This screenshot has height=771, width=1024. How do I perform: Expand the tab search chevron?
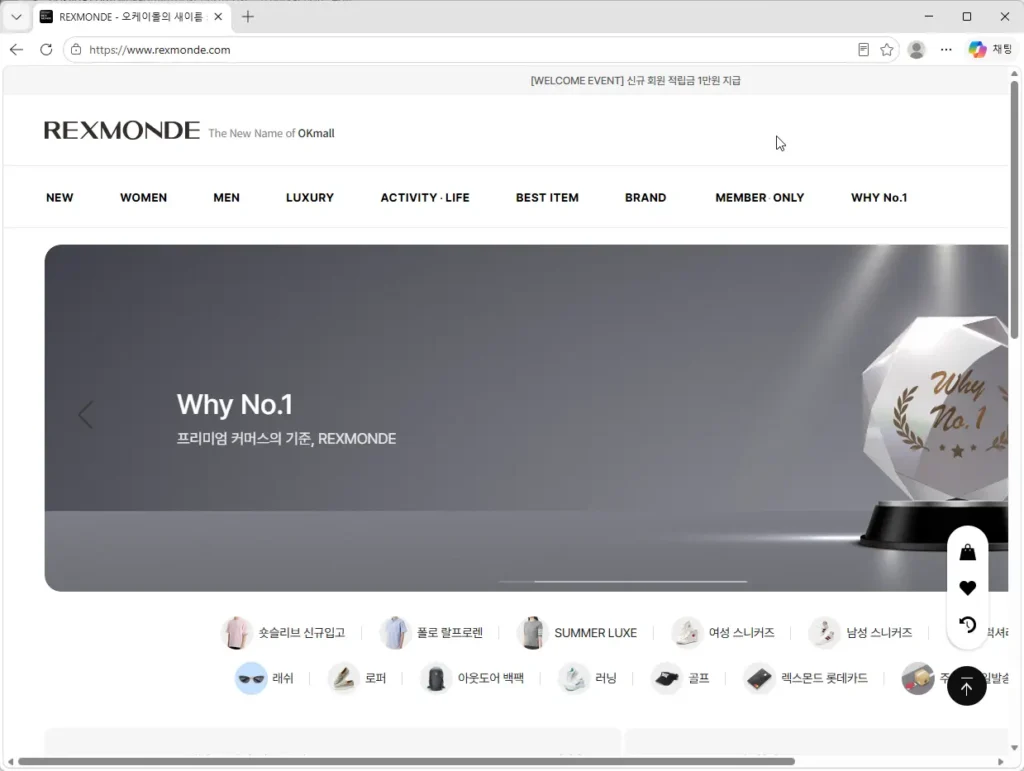(16, 17)
